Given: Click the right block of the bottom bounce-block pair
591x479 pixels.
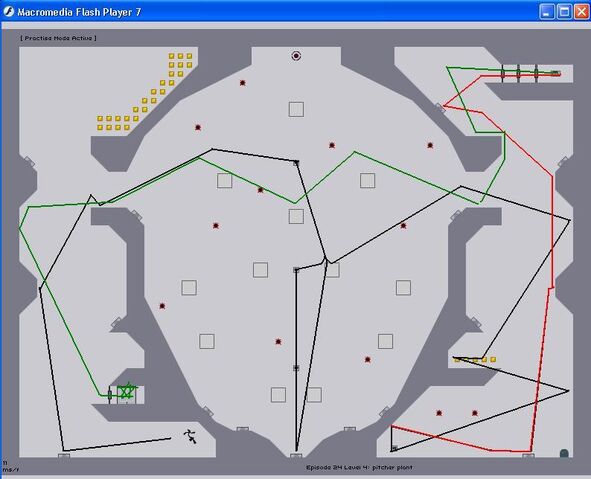Looking at the screenshot, I should (314, 395).
